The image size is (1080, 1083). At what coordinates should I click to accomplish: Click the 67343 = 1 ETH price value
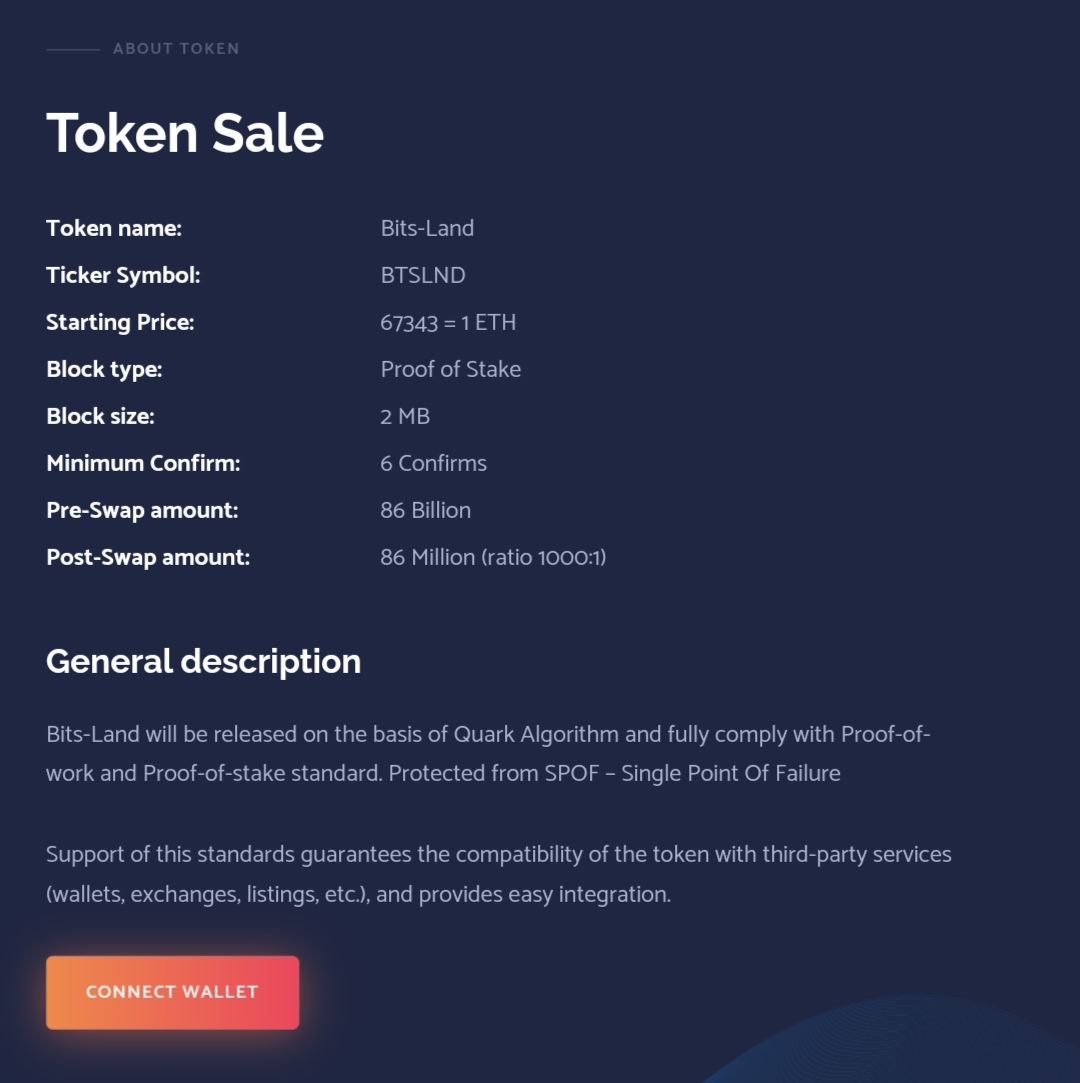(x=448, y=323)
